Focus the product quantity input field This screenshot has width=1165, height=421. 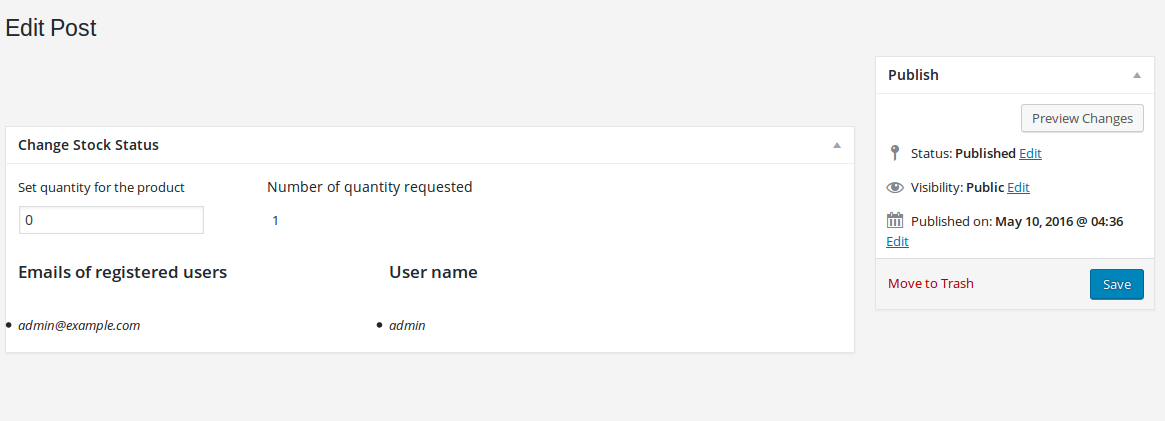point(111,221)
